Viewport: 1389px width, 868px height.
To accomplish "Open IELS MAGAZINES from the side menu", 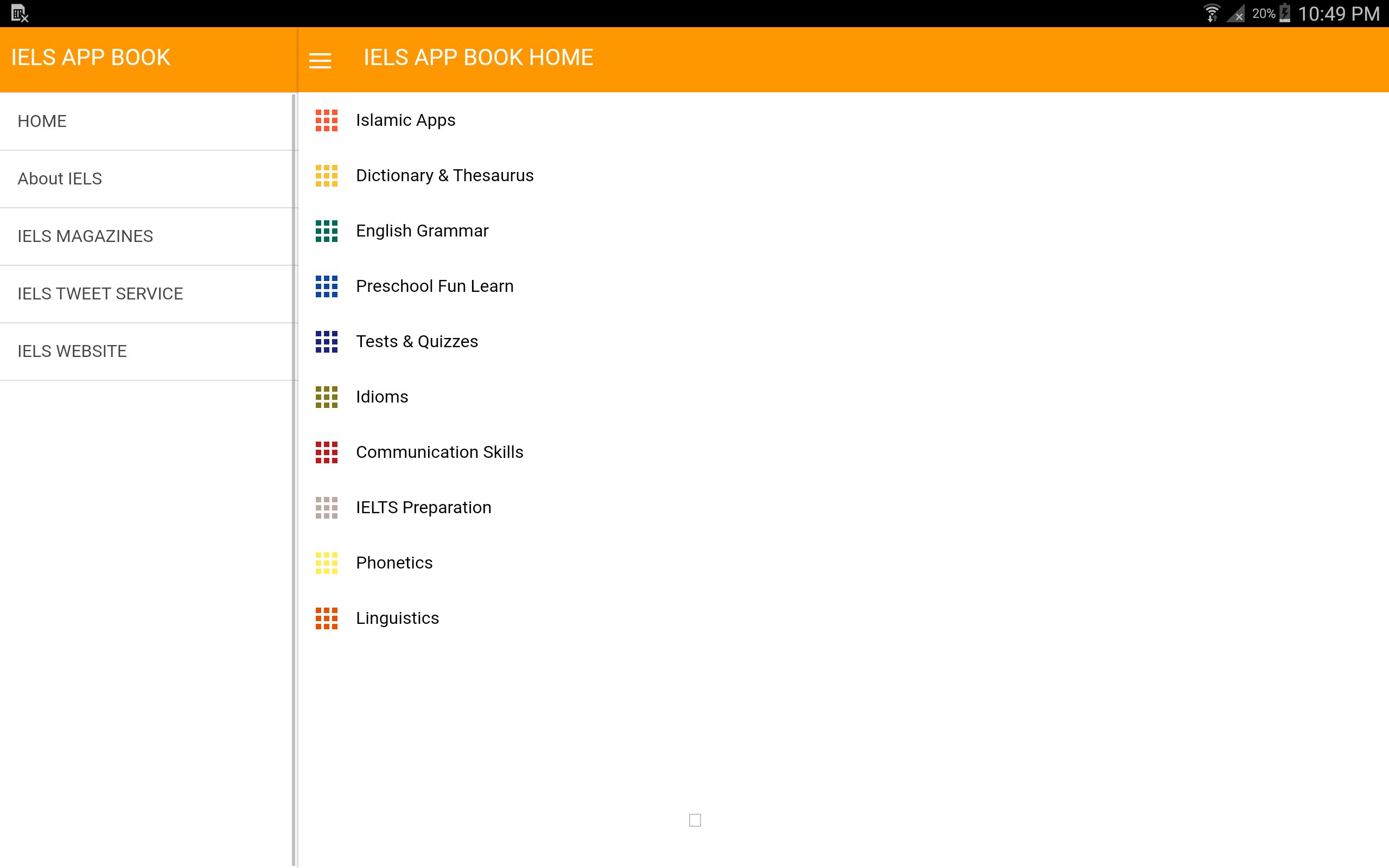I will tap(85, 236).
